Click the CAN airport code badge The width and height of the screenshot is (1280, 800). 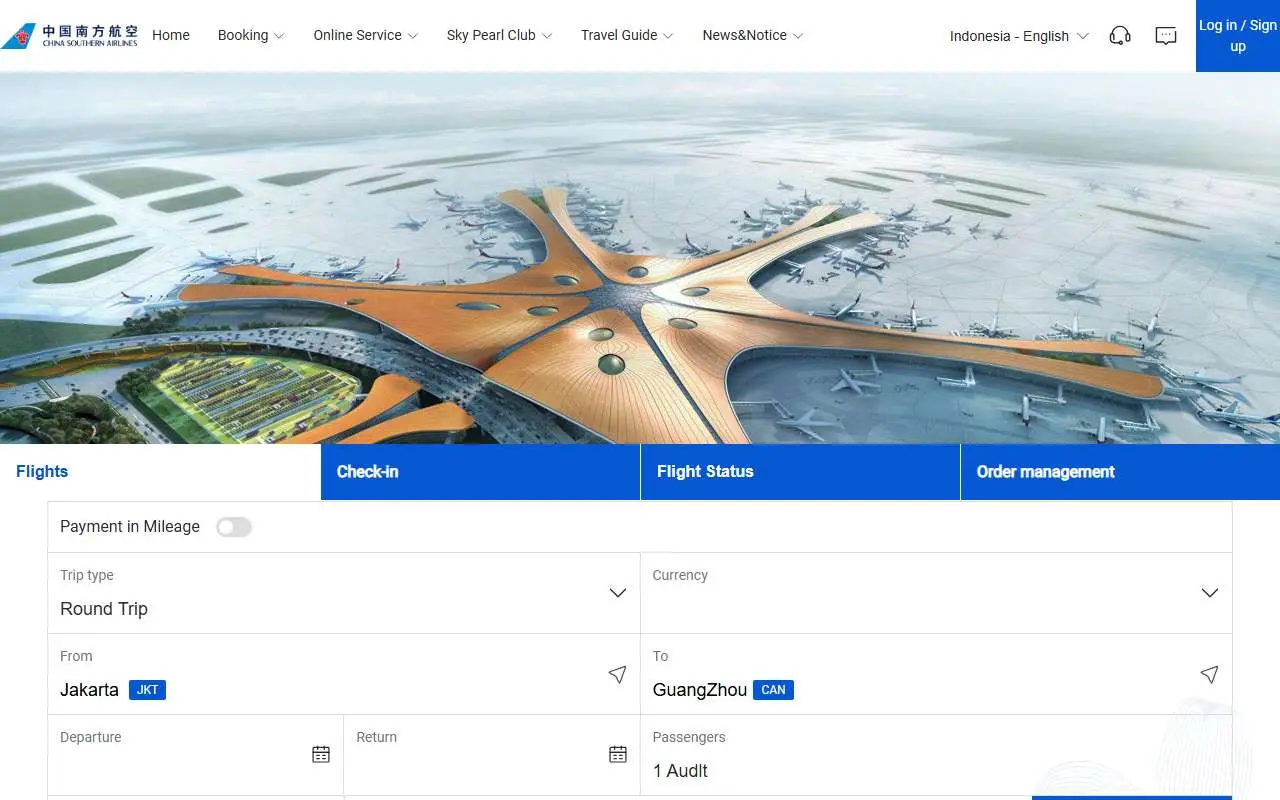click(773, 690)
